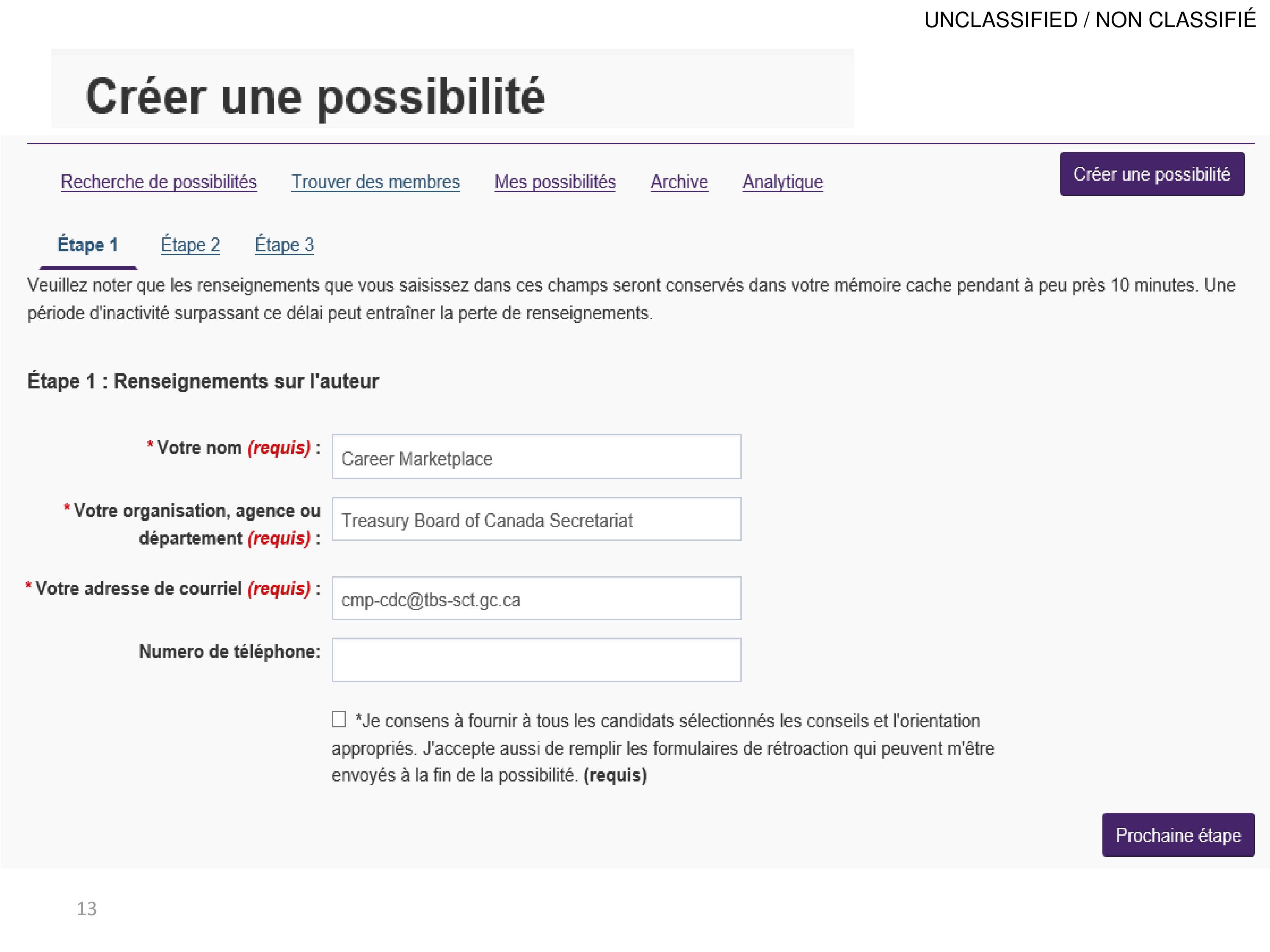Click the heading Étape 1 : Renseignements sur l'auteur
1270x952 pixels.
tap(203, 382)
